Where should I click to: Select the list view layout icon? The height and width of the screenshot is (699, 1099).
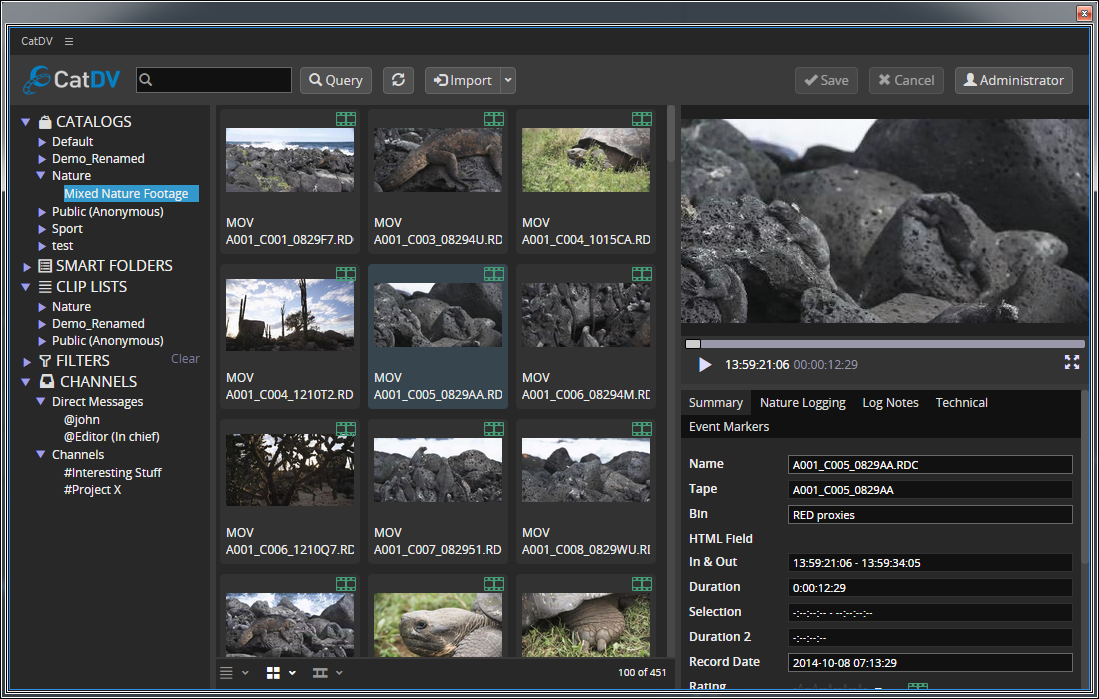pos(227,673)
